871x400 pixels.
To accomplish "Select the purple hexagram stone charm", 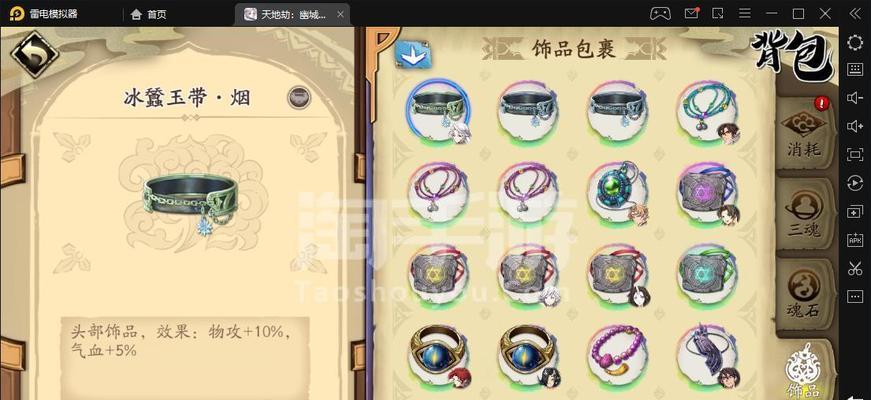I will point(708,193).
